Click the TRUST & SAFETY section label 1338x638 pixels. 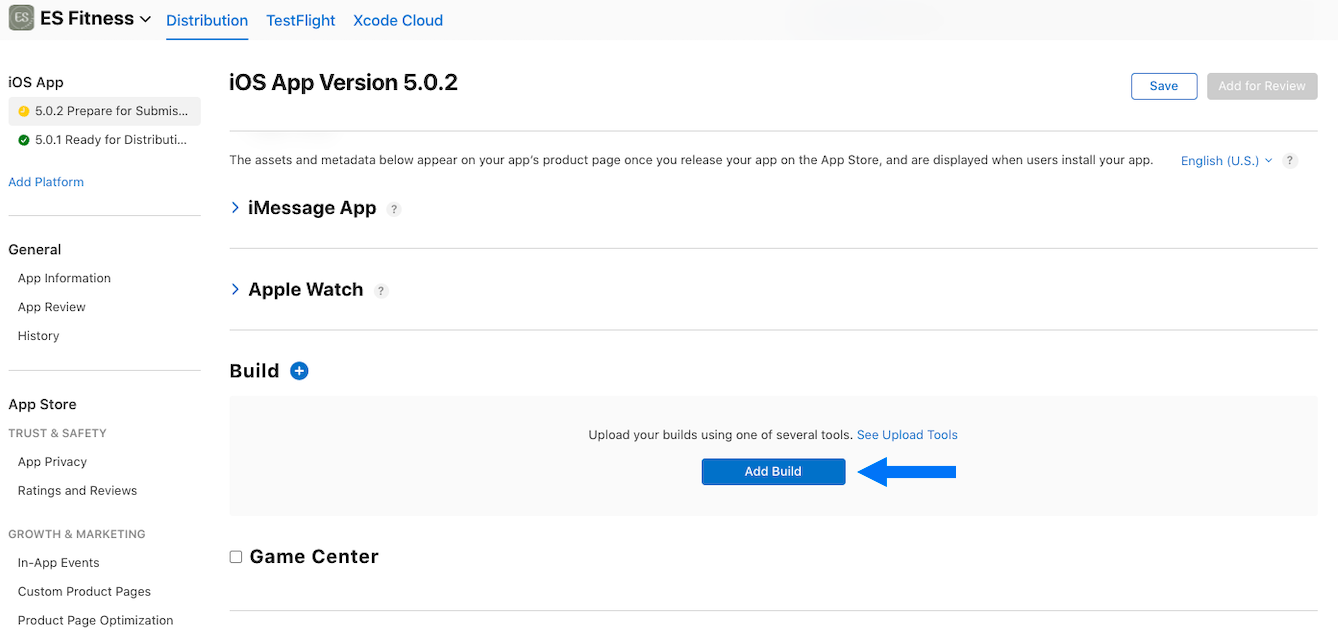point(57,433)
